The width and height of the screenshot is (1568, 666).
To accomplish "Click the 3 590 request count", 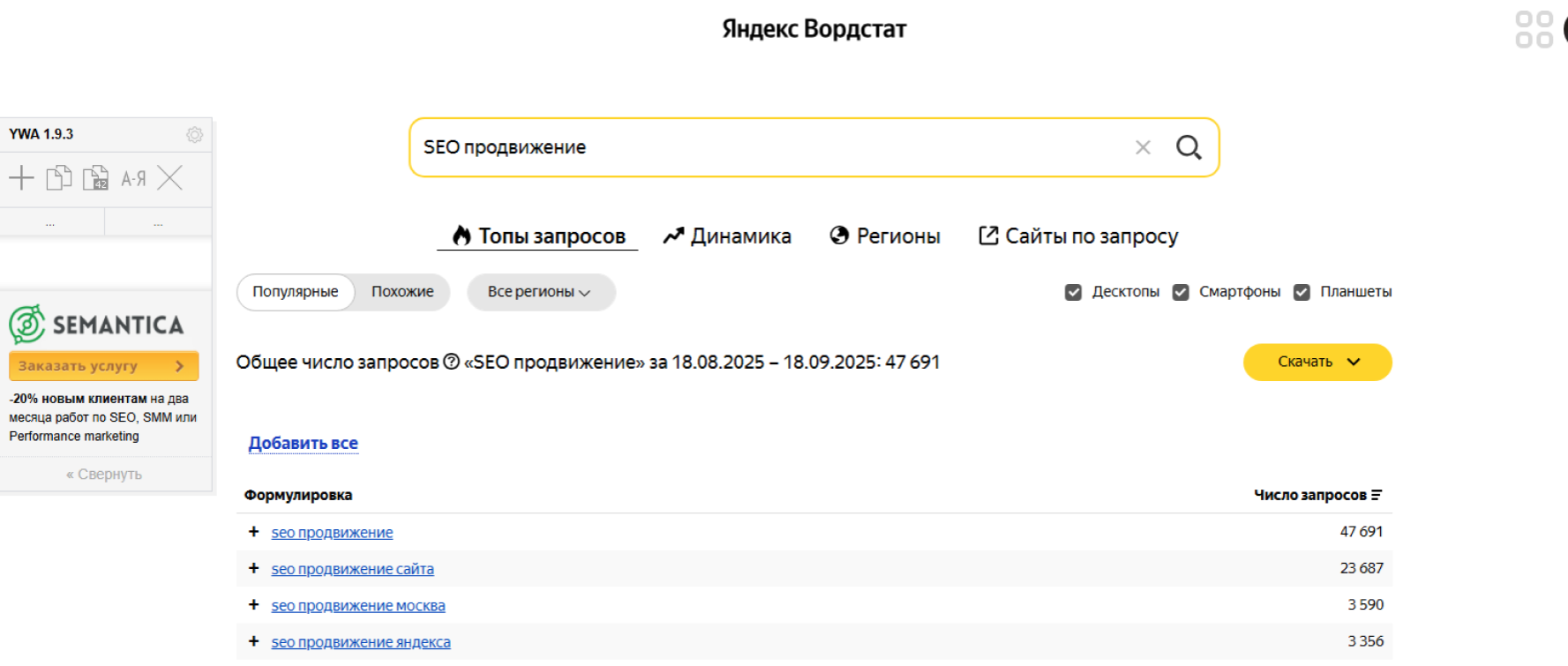I will (x=1365, y=604).
